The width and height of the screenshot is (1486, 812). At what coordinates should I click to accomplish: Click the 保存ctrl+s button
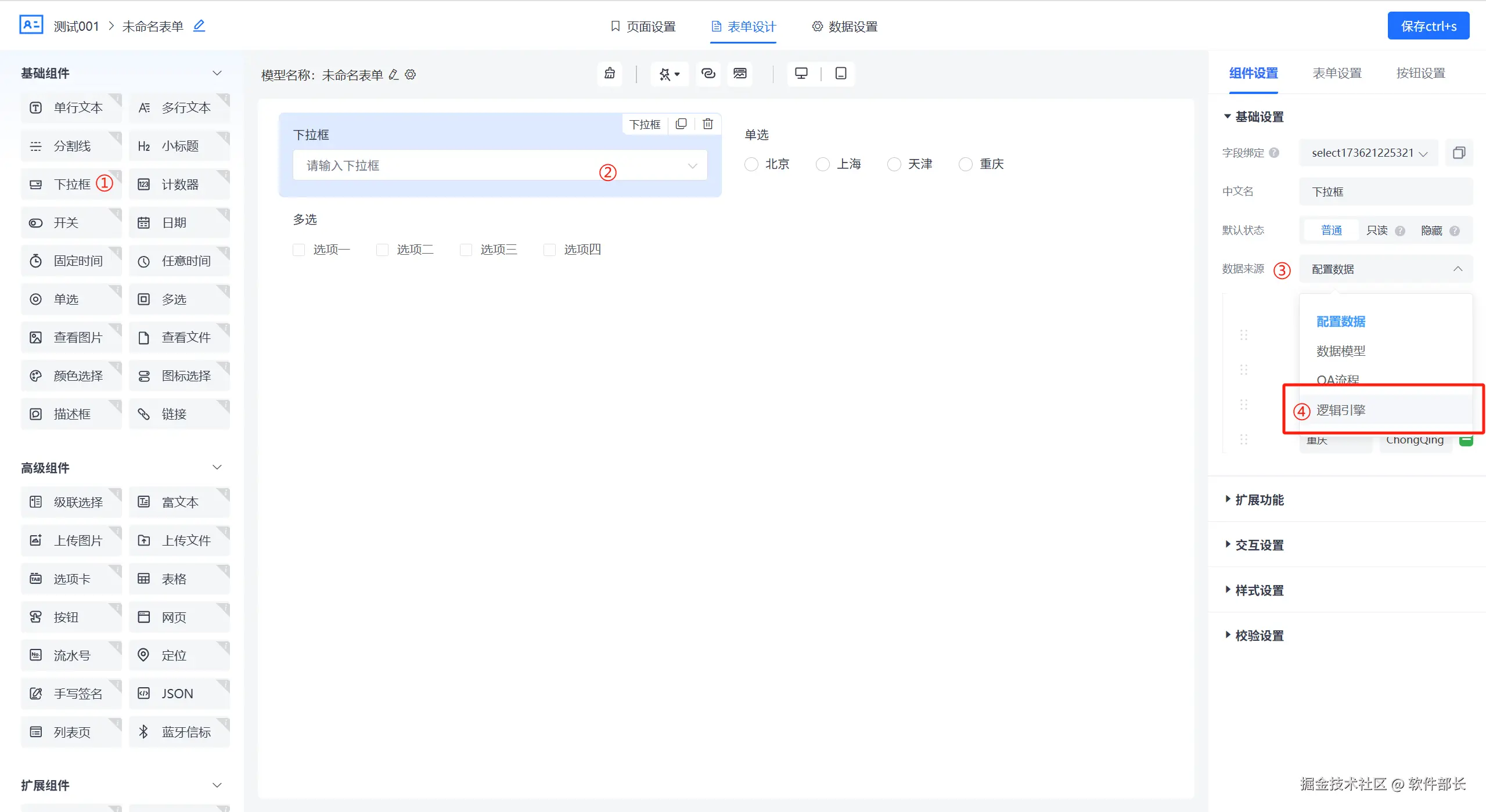click(x=1428, y=26)
